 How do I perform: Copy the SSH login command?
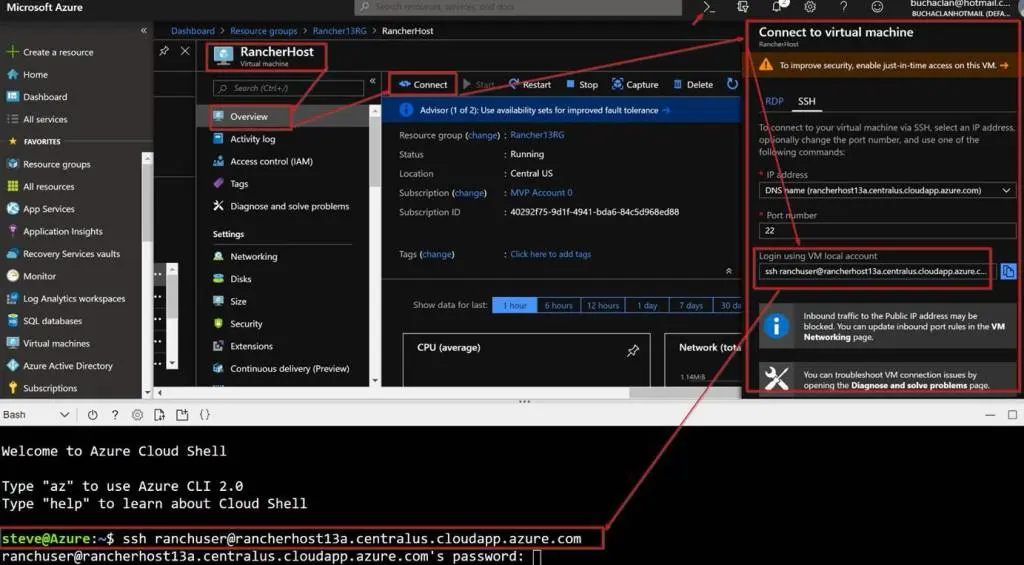[1008, 271]
